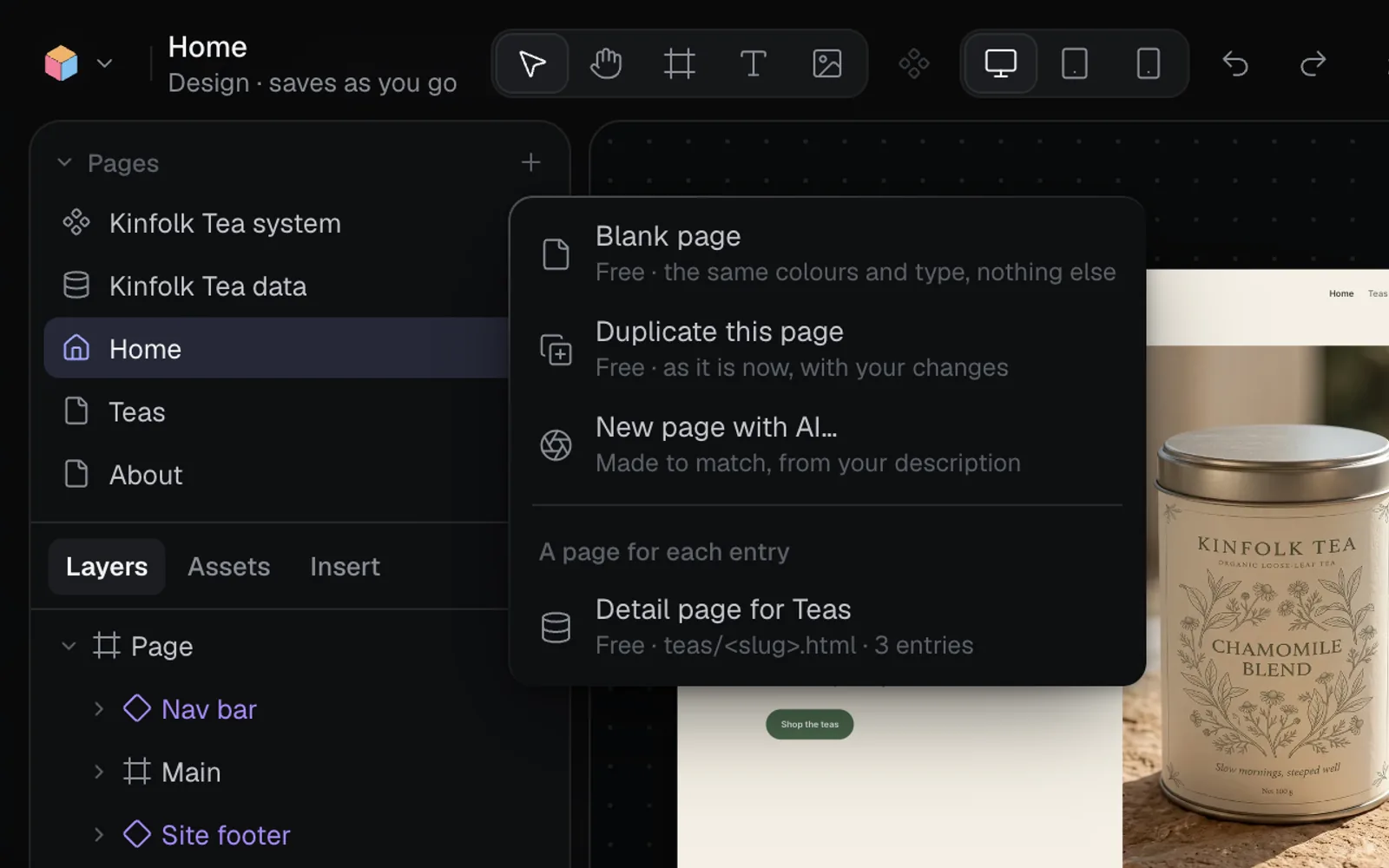The width and height of the screenshot is (1389, 868).
Task: Undo the last change
Action: pyautogui.click(x=1235, y=63)
